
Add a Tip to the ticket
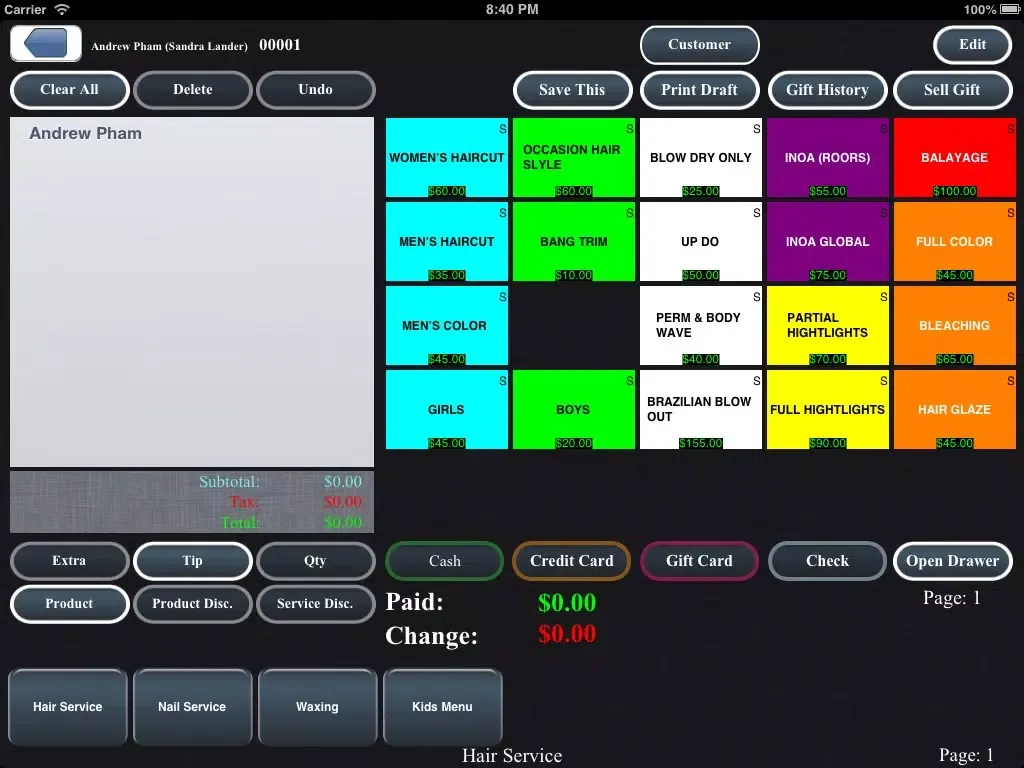[x=192, y=561]
